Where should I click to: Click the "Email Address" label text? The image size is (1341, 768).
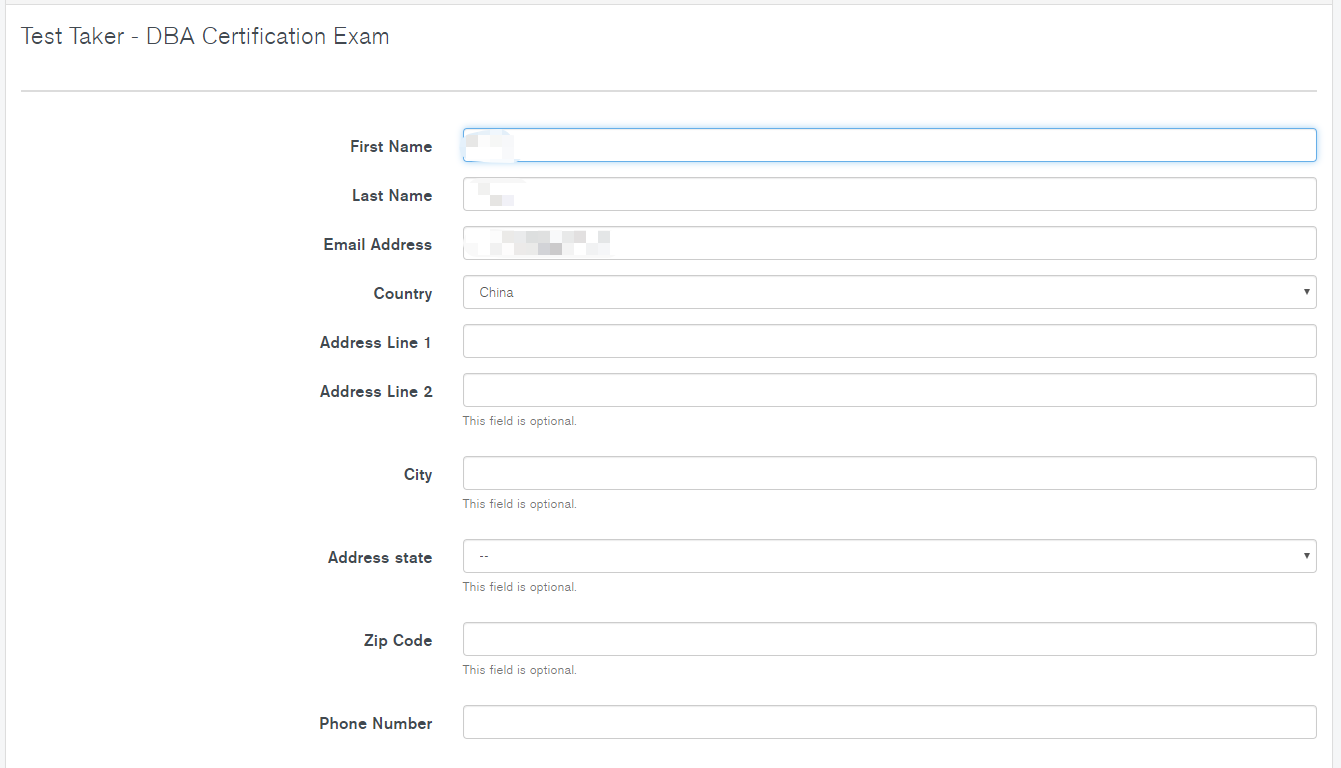pyautogui.click(x=378, y=244)
